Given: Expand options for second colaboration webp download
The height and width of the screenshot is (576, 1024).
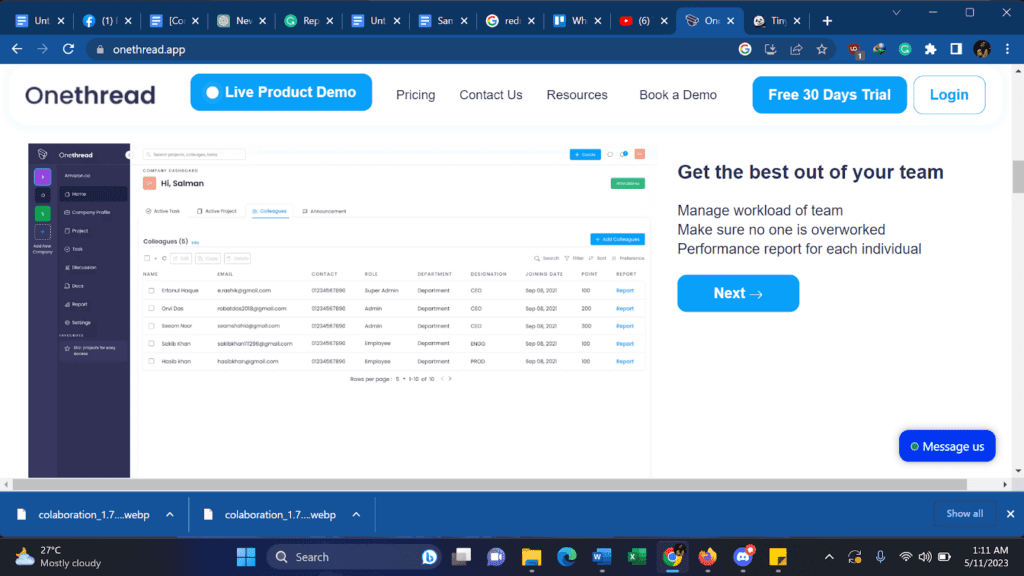Looking at the screenshot, I should pos(357,515).
